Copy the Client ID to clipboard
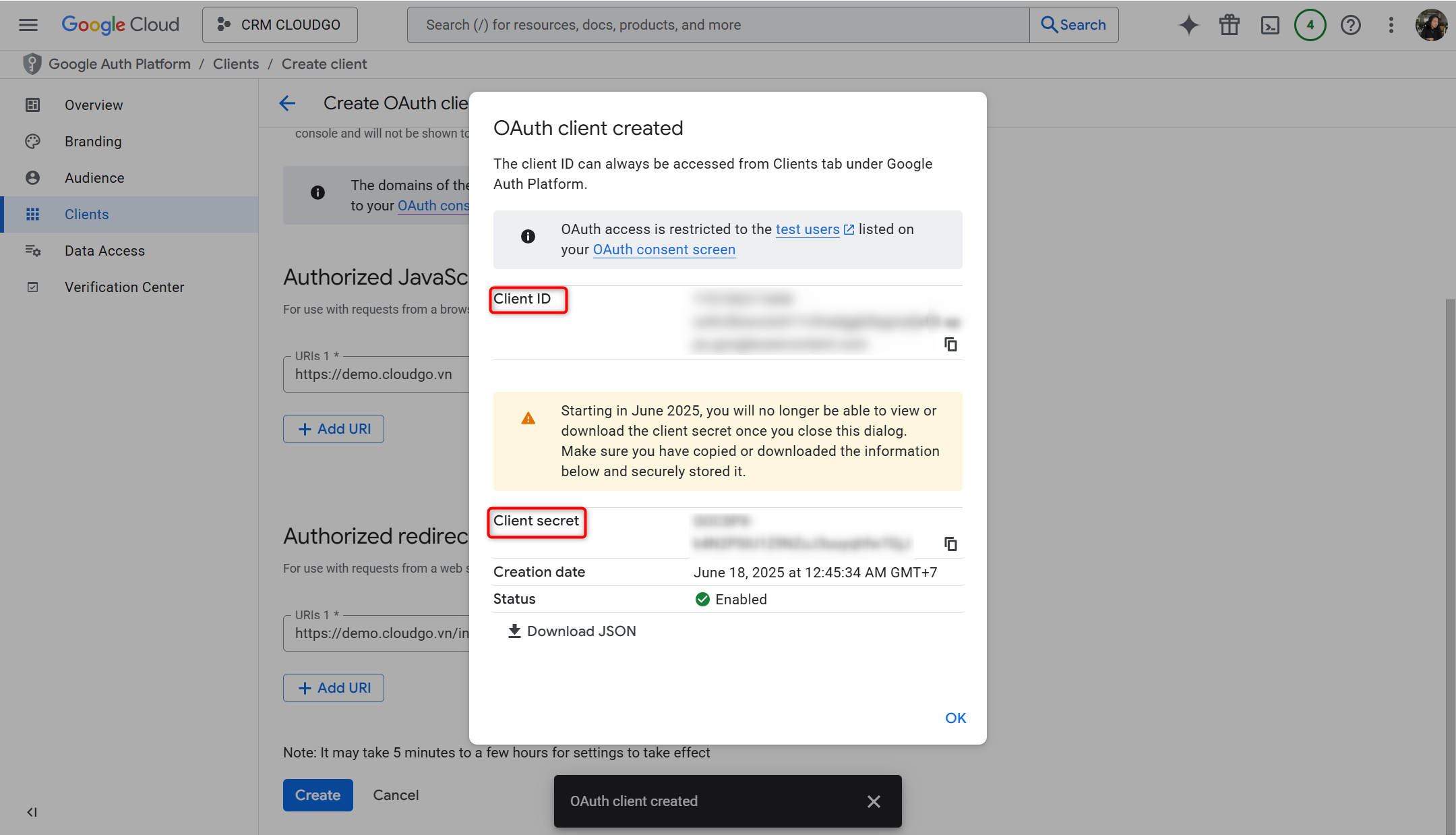Viewport: 1456px width, 835px height. [950, 345]
